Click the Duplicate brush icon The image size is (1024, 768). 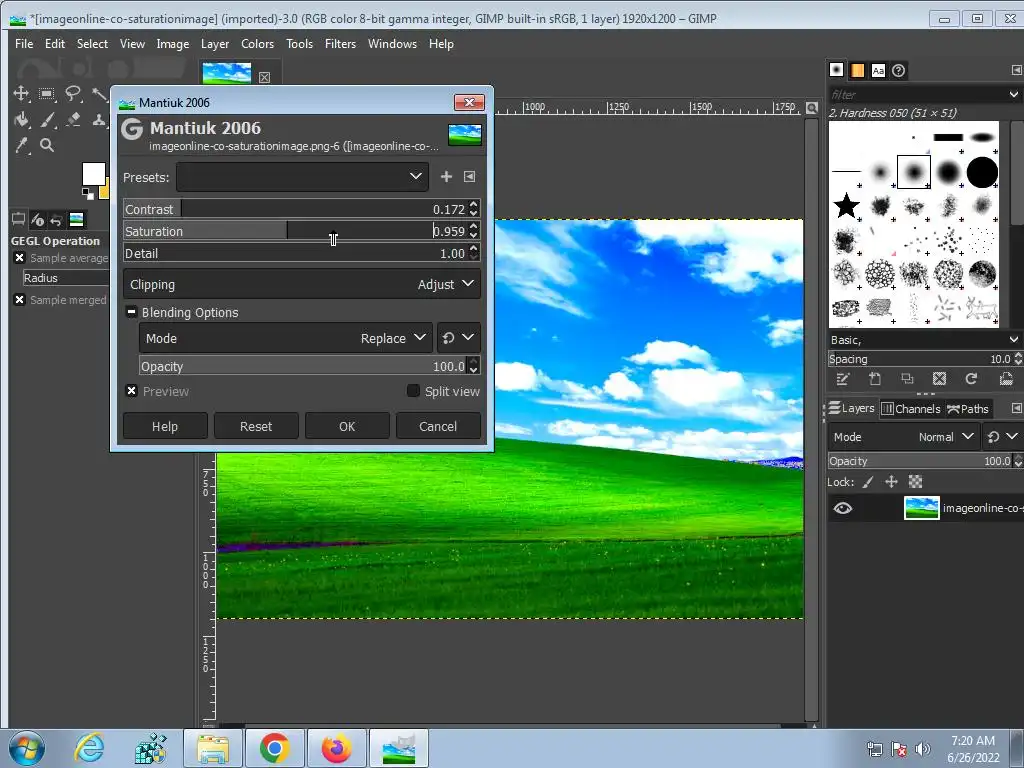(907, 379)
